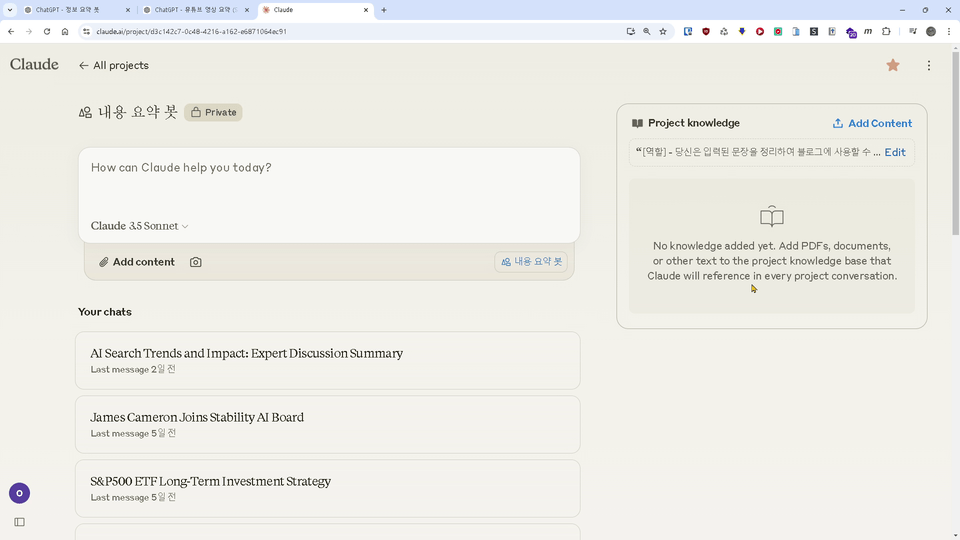Bookmark this page with the star icon
Image resolution: width=960 pixels, height=540 pixels.
tap(663, 31)
